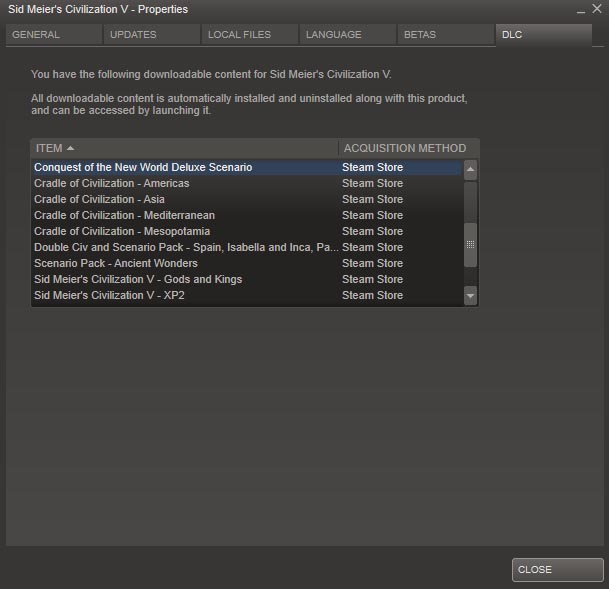Click the DLC list scrollbar thumb
The height and width of the screenshot is (589, 609).
[x=470, y=245]
